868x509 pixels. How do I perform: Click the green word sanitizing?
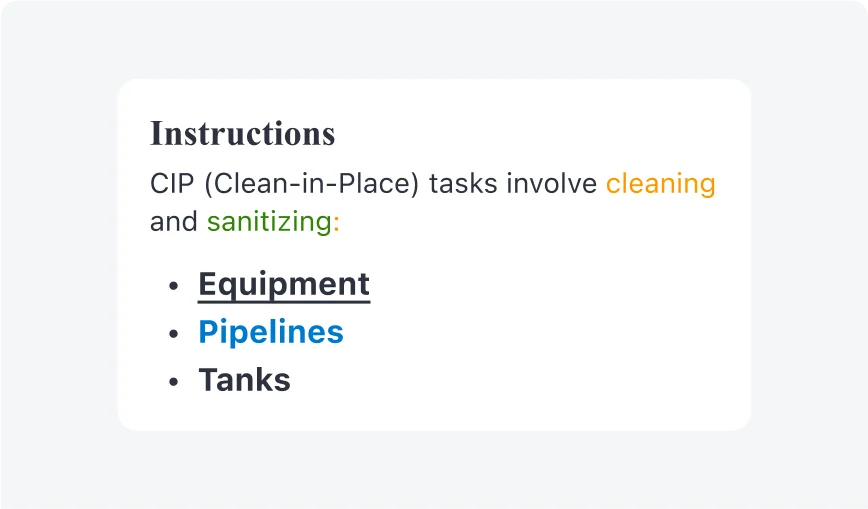(269, 222)
